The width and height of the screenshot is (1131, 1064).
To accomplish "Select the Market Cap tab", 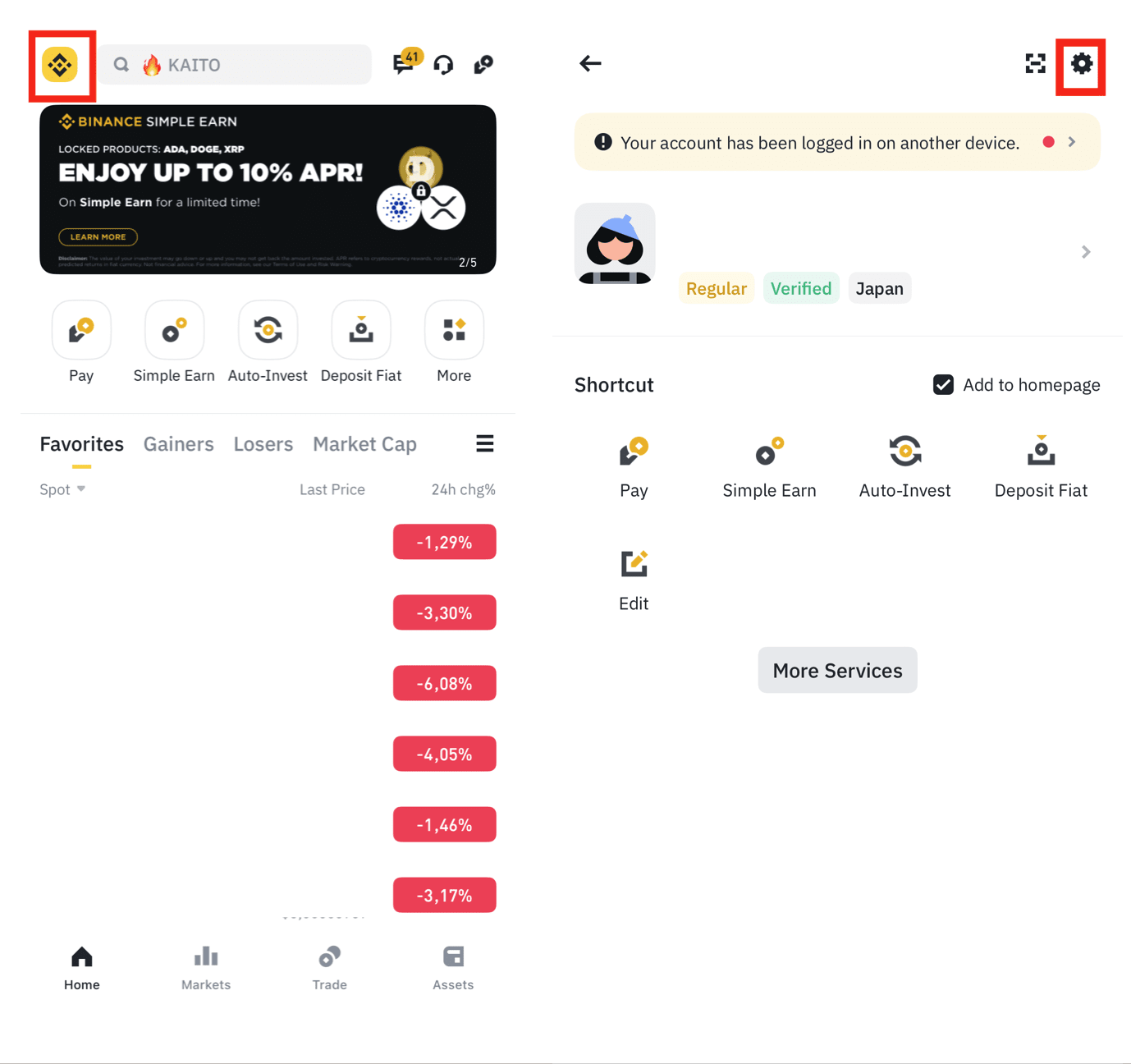I will pyautogui.click(x=364, y=444).
